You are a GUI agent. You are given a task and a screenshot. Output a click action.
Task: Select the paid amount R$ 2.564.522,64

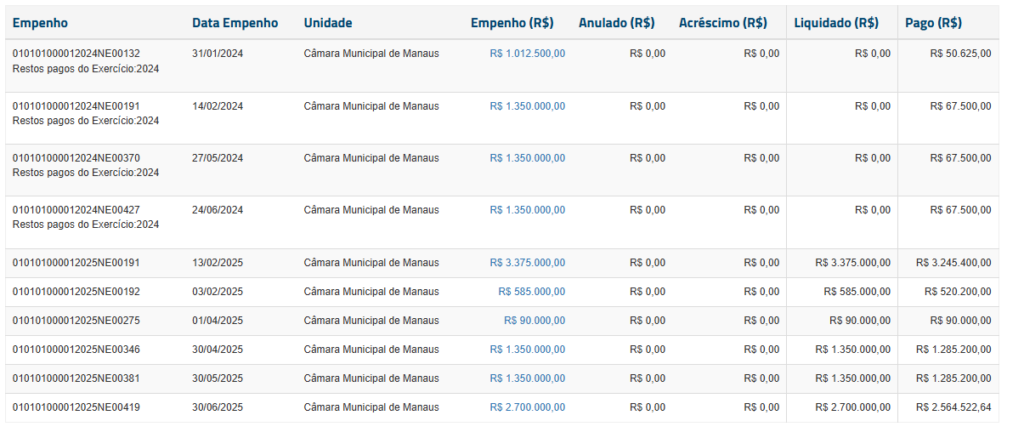953,408
